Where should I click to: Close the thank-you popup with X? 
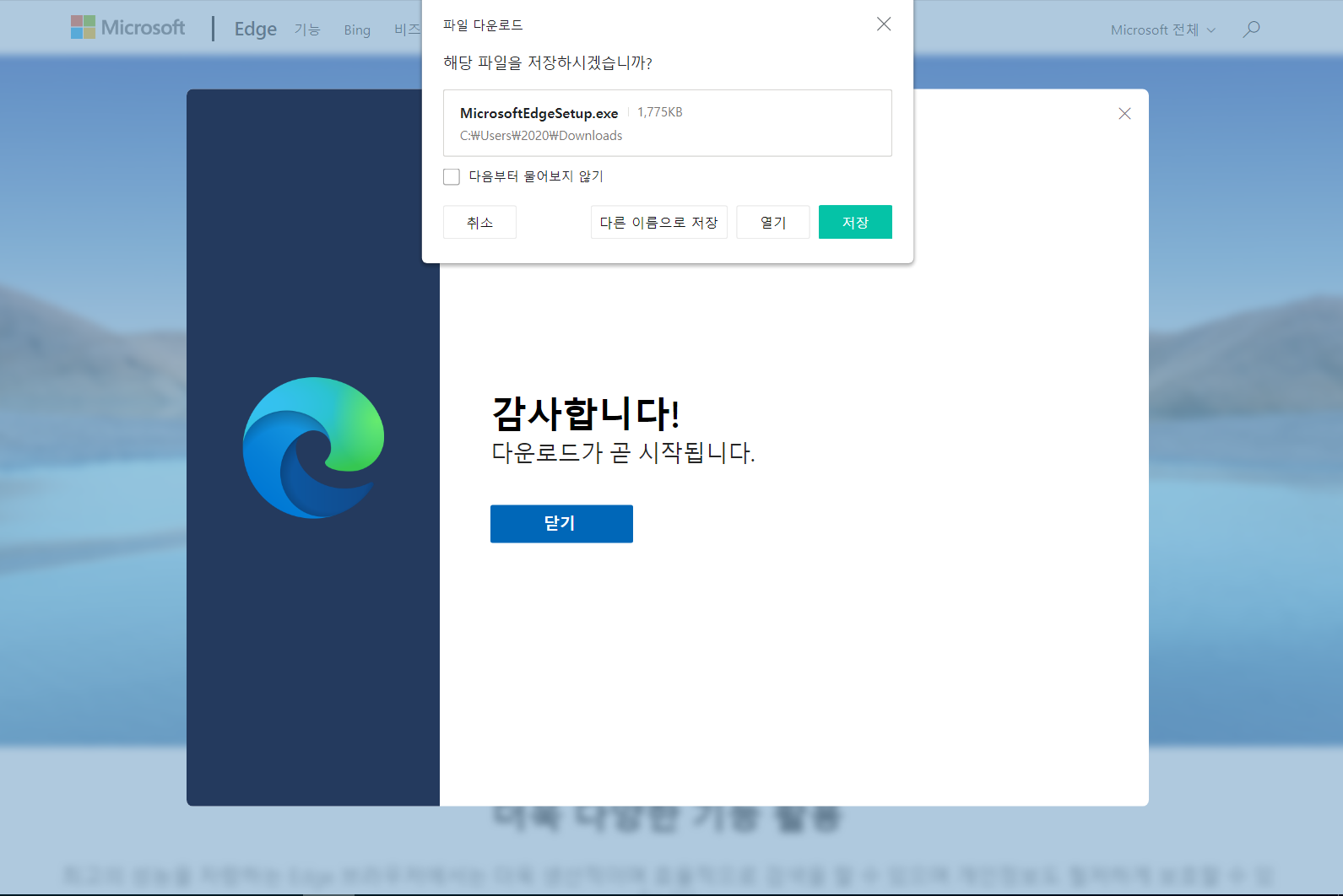click(x=1124, y=113)
